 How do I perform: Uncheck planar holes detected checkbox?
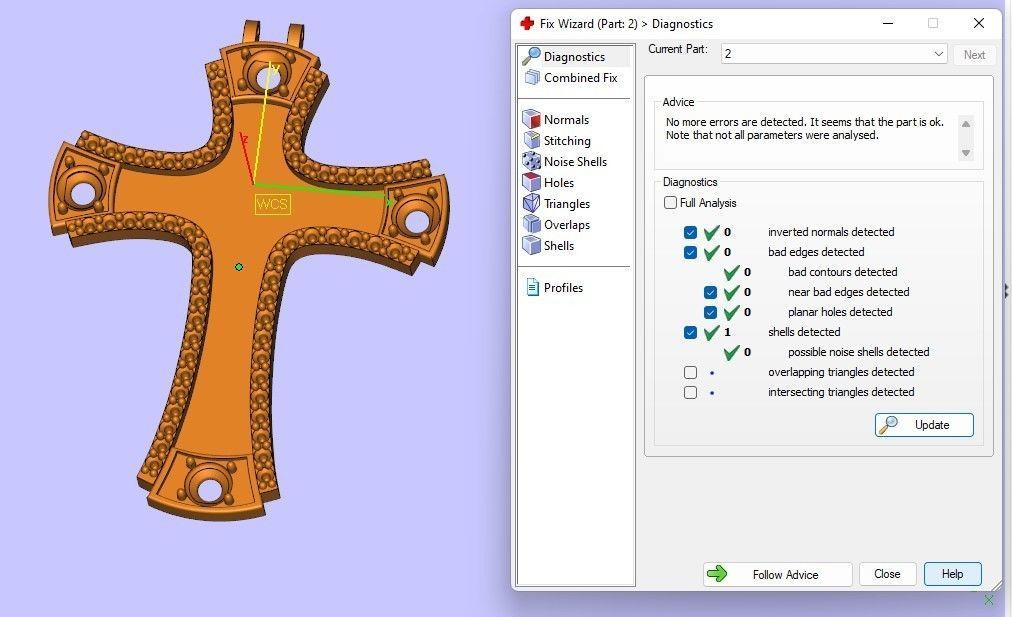point(711,312)
